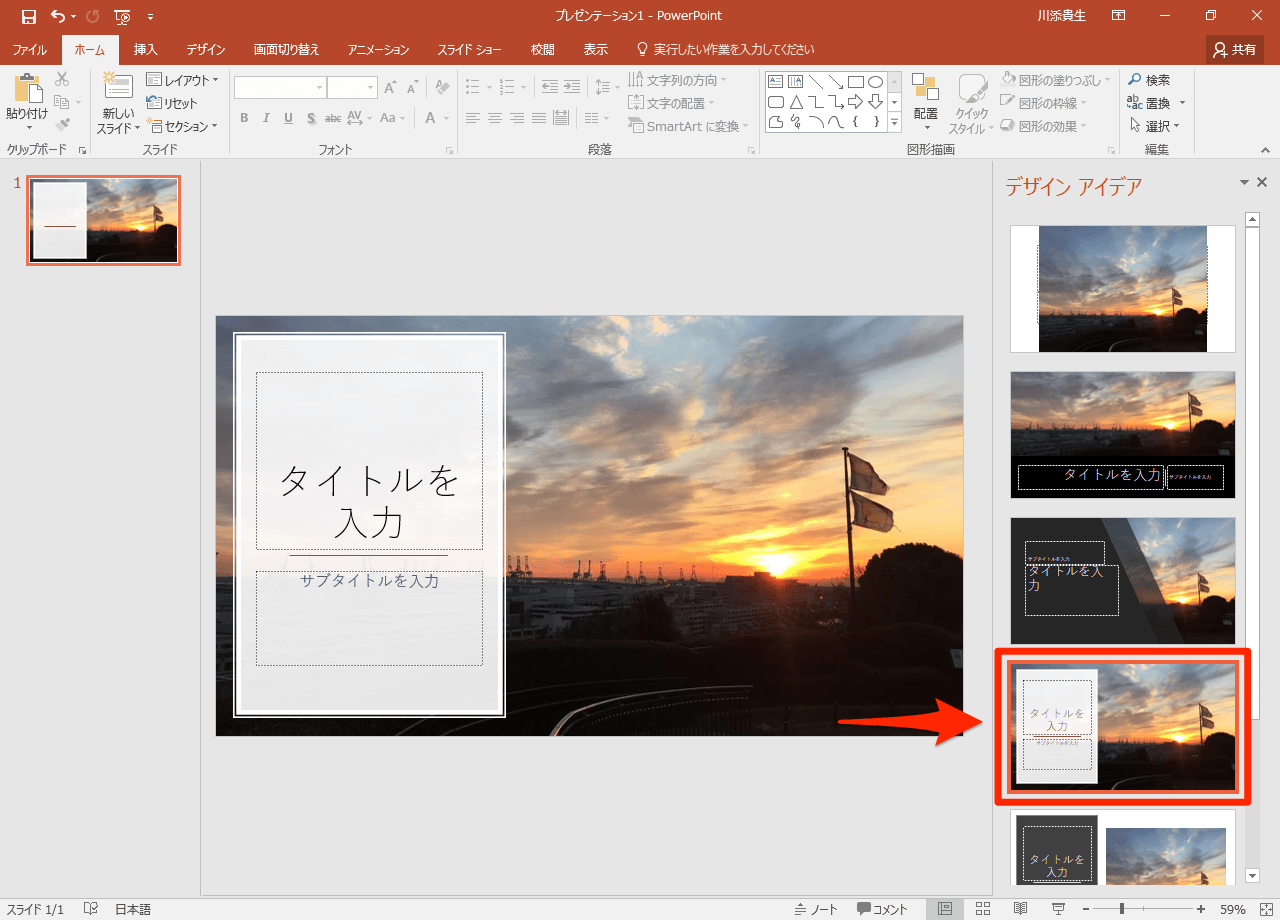Open 図形の効果 shape effects dropdown
Screen dimensions: 1280x920
[1045, 126]
